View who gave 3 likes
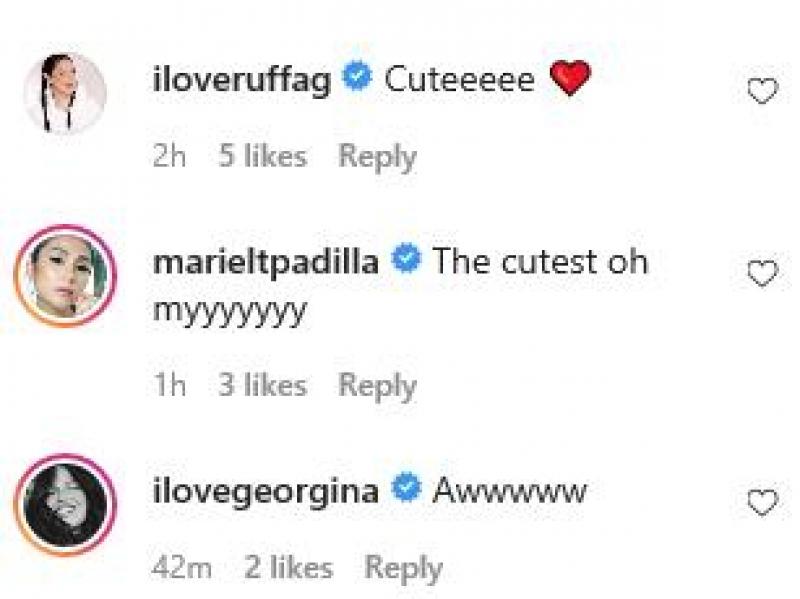 [x=262, y=385]
